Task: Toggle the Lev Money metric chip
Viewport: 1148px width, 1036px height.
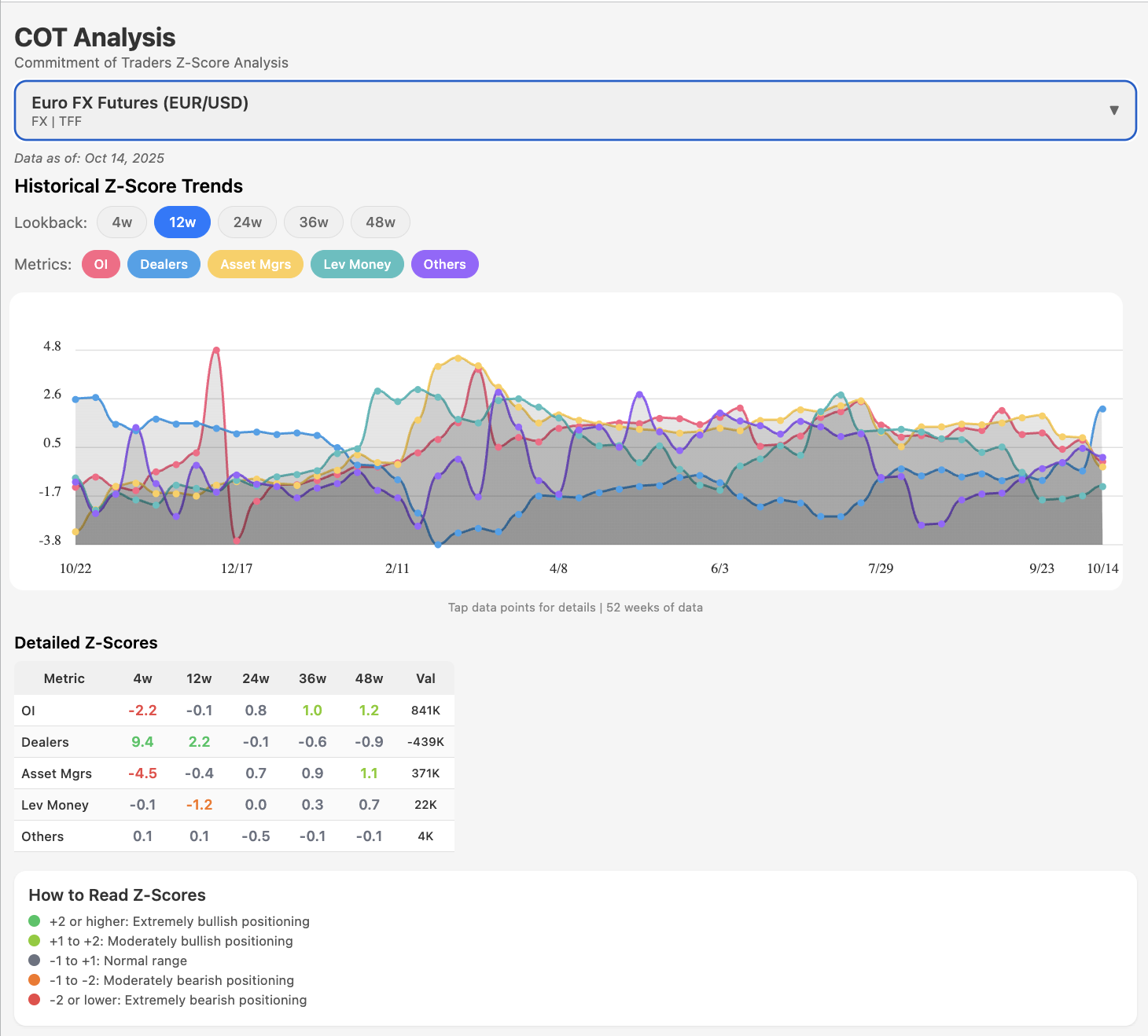Action: coord(357,264)
